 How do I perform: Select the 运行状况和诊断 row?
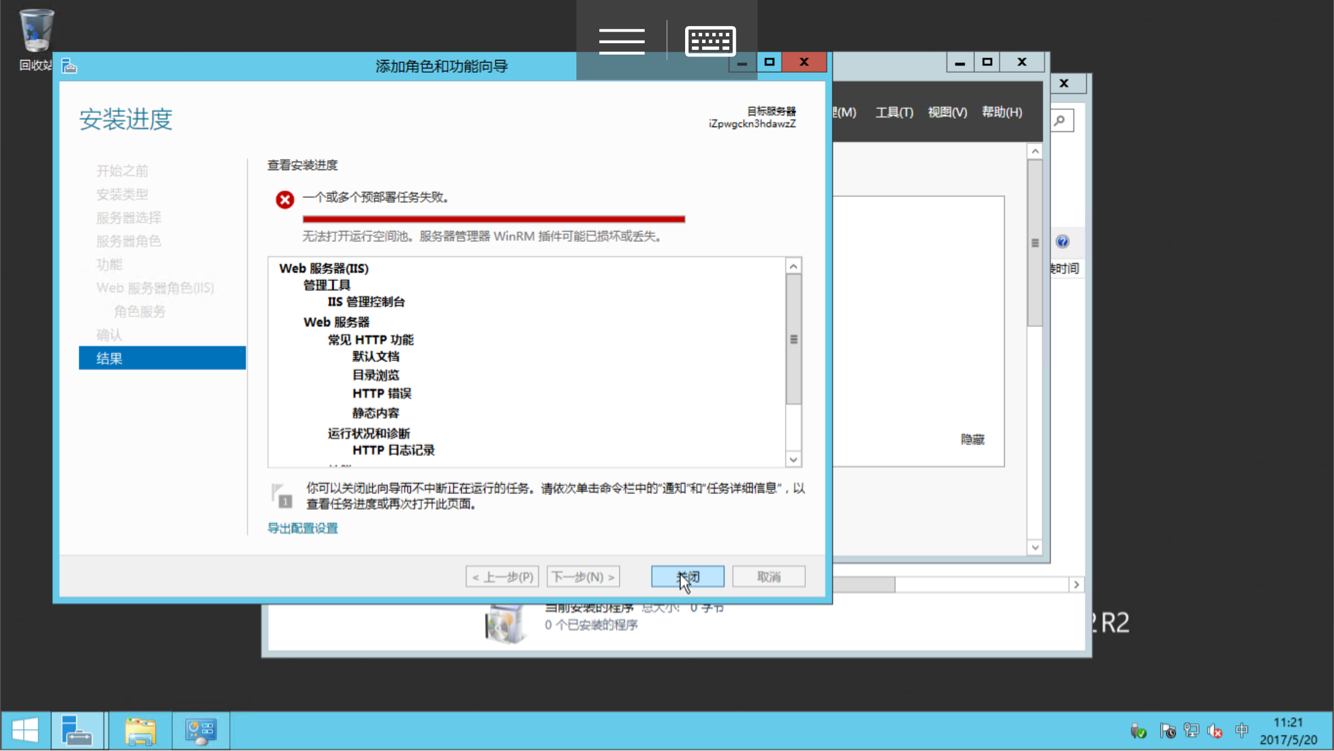click(369, 433)
